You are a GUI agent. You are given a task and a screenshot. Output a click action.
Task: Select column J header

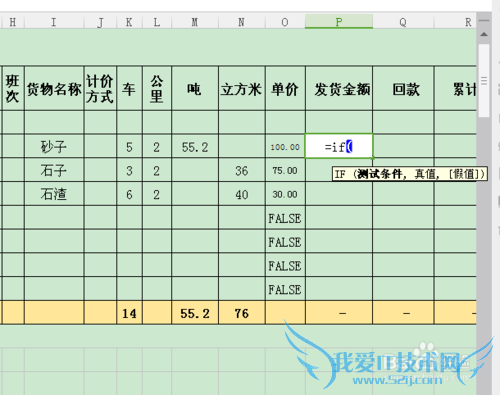coord(100,22)
